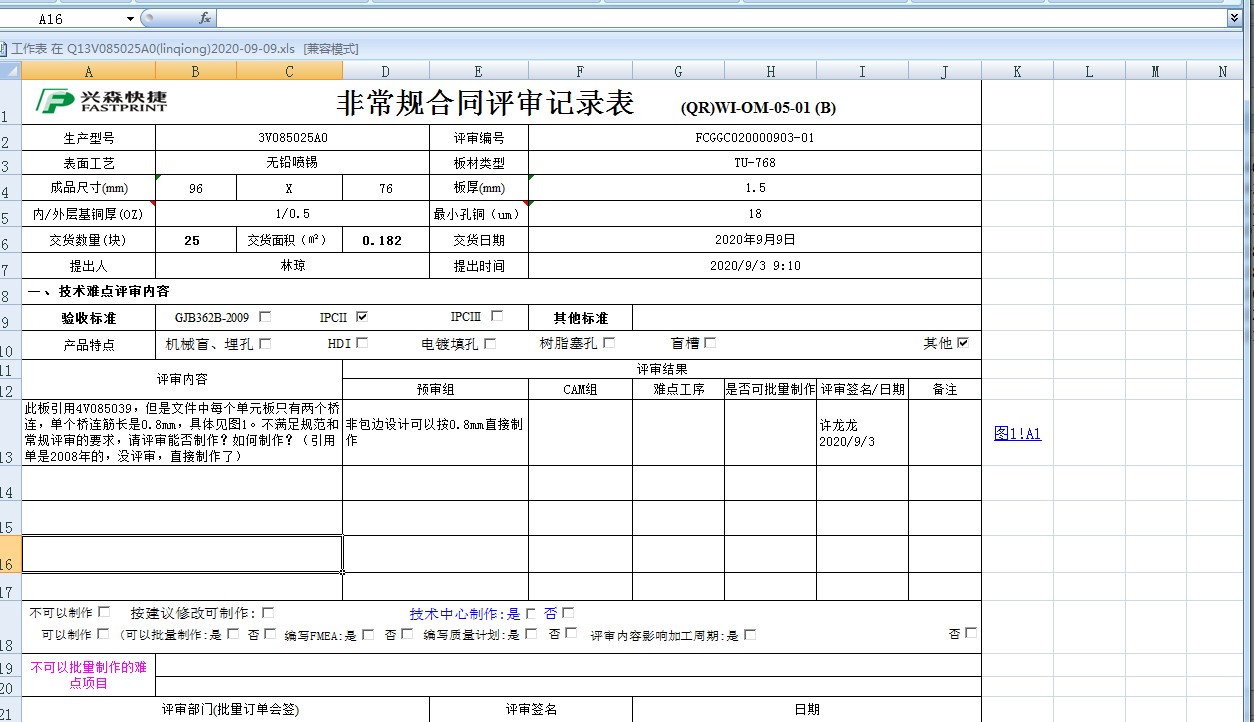The width and height of the screenshot is (1254, 722).
Task: Click the workbook icon in title bar
Action: coord(4,48)
